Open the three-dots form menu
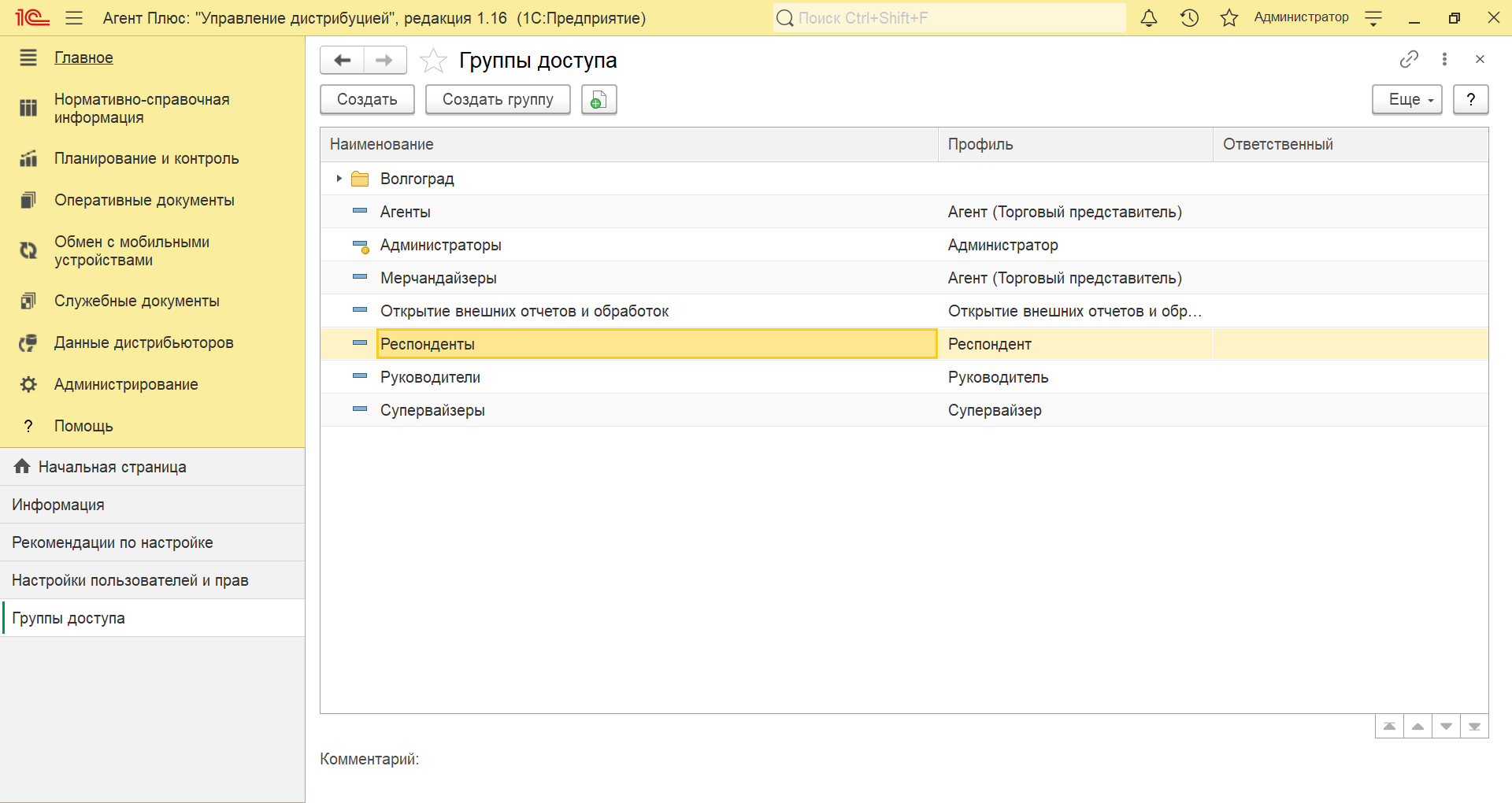The width and height of the screenshot is (1512, 803). tap(1444, 59)
